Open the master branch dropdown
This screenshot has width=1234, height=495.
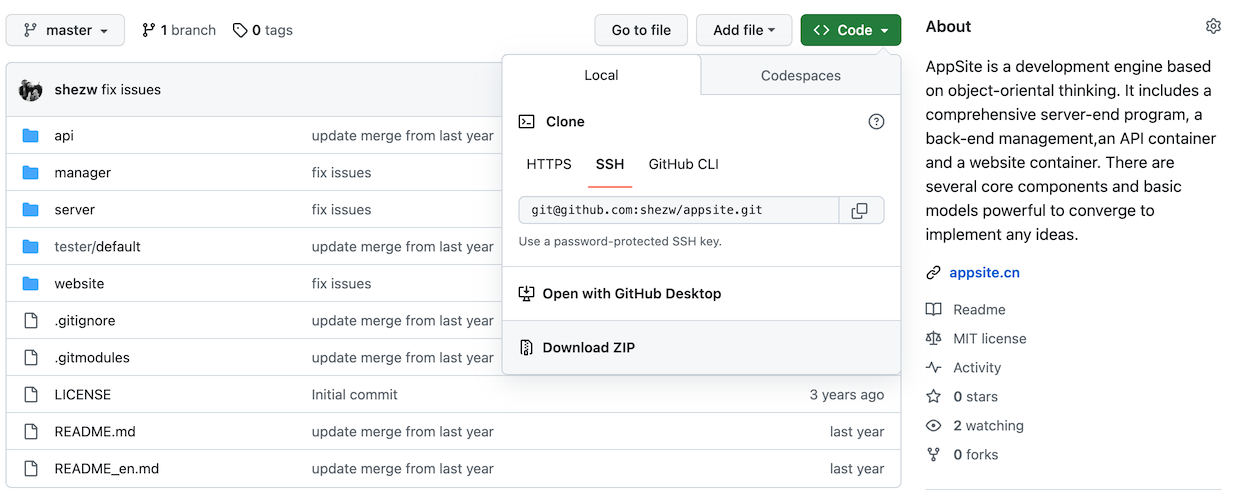tap(65, 30)
